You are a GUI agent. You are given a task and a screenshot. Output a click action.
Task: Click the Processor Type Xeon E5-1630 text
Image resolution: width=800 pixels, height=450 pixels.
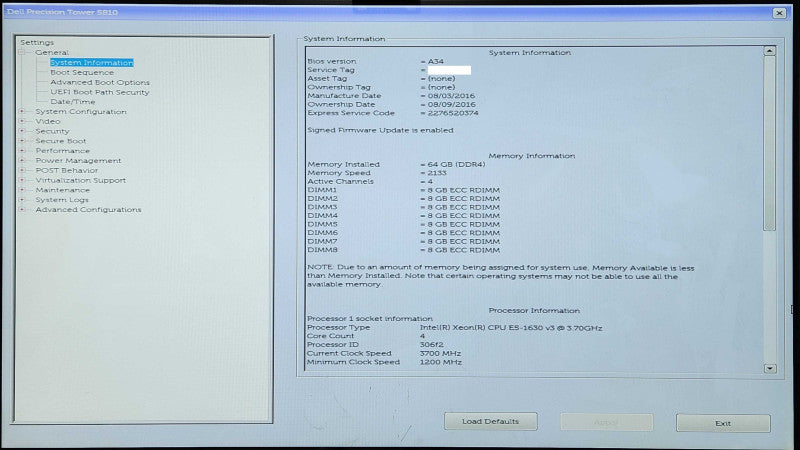pos(511,328)
